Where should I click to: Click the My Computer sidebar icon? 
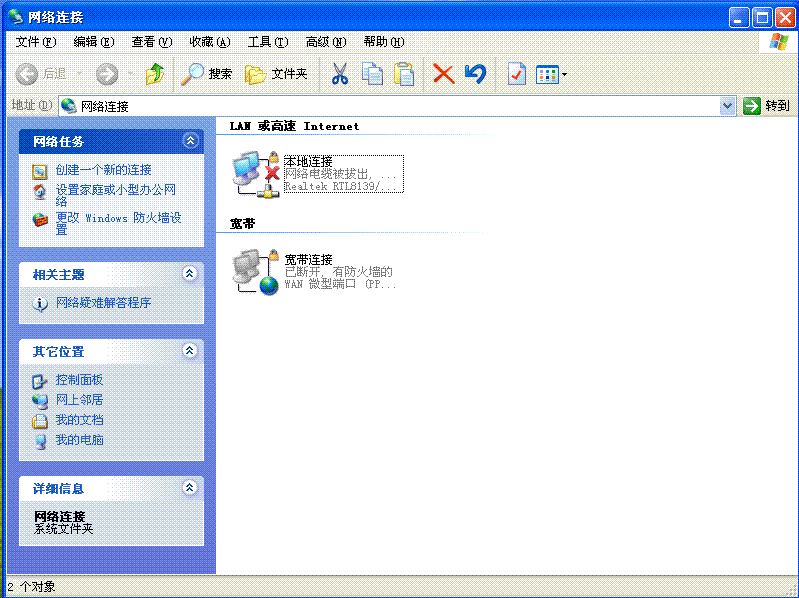point(40,441)
